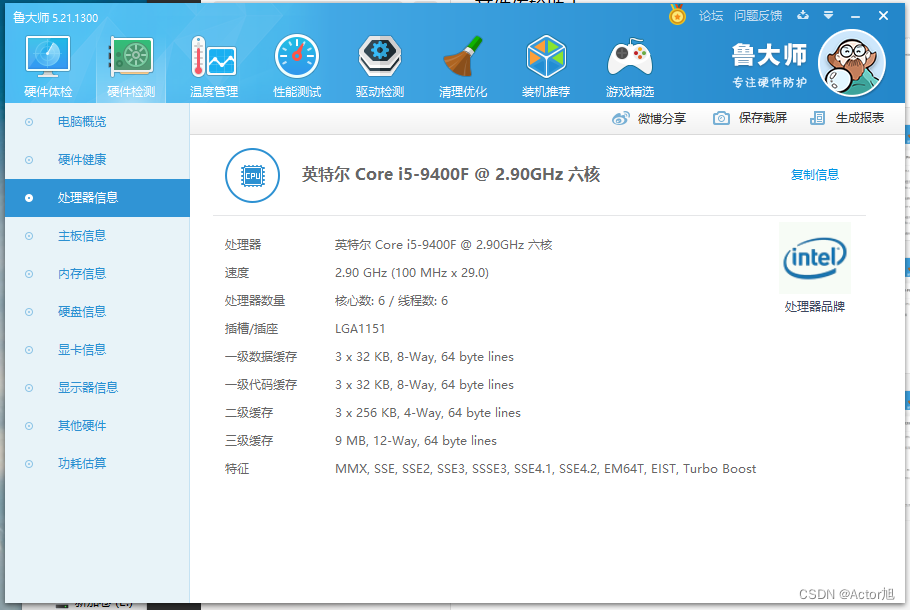Open the title bar dropdown menu arrow
910x610 pixels.
(829, 15)
